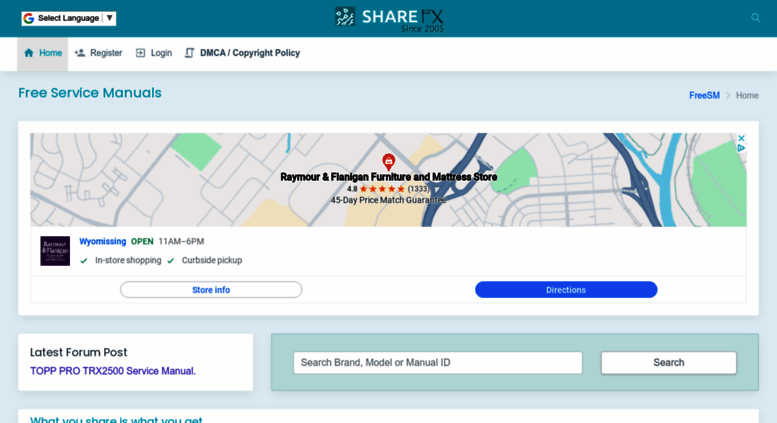777x423 pixels.
Task: Click the Store info button
Action: click(x=211, y=290)
